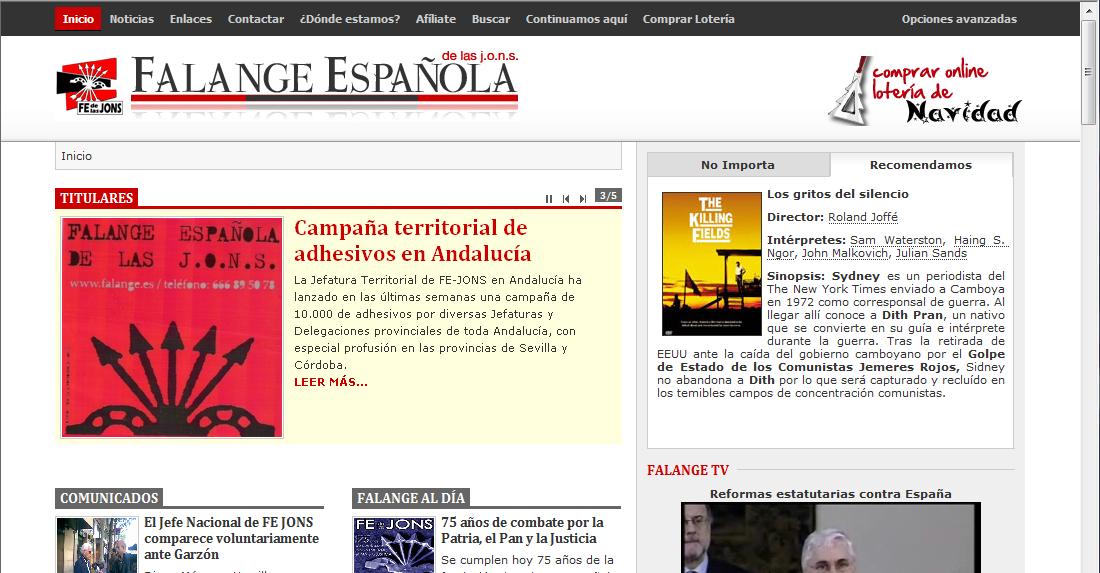Open Noticias in top navigation
Image resolution: width=1100 pixels, height=573 pixels.
pyautogui.click(x=131, y=19)
